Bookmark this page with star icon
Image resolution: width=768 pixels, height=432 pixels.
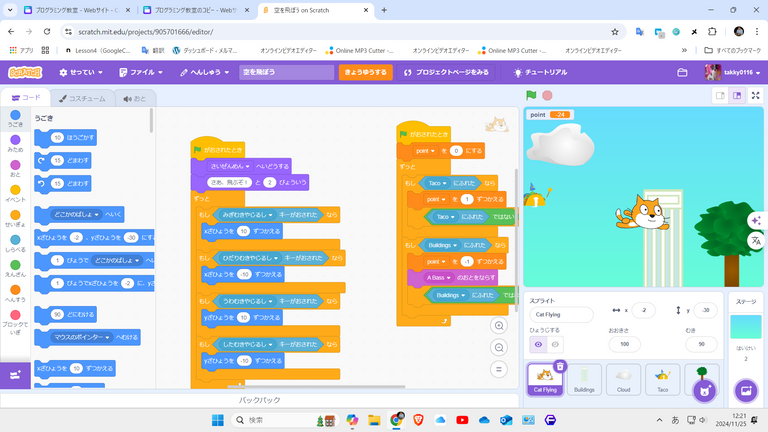615,32
